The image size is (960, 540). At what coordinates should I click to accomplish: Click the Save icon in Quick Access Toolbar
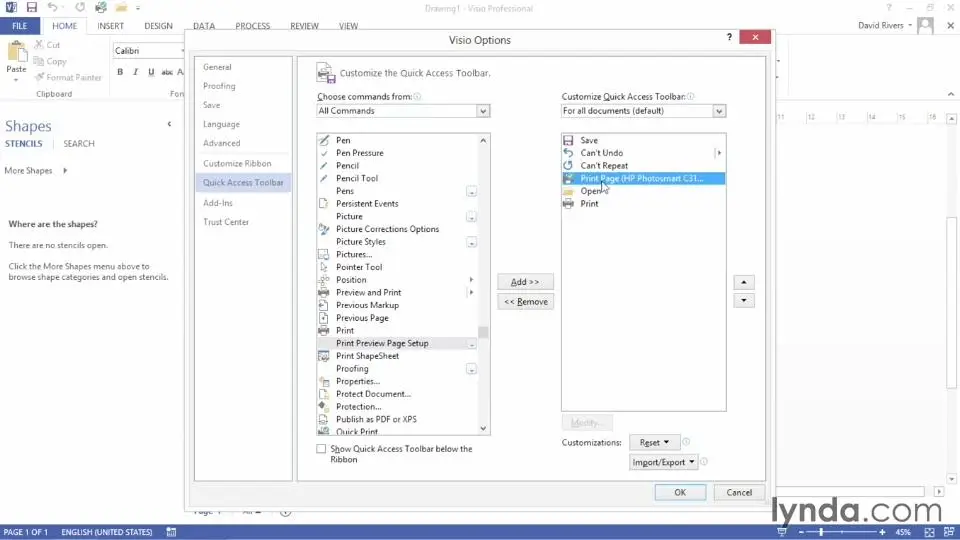pos(31,8)
